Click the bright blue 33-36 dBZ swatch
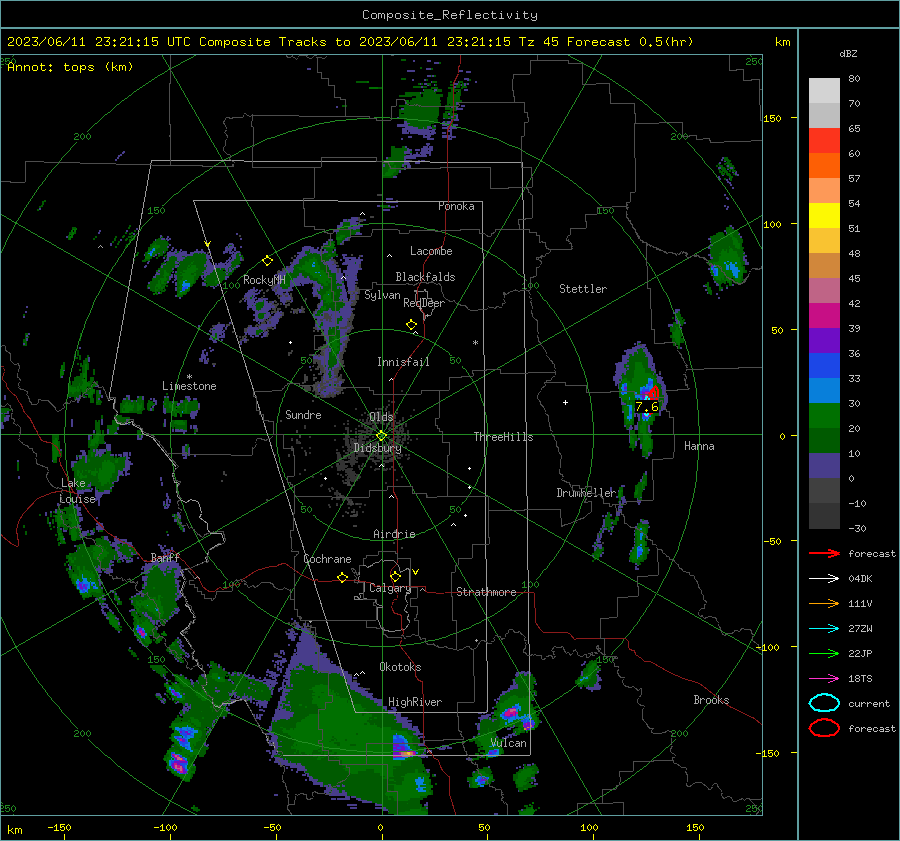The height and width of the screenshot is (841, 900). (824, 366)
